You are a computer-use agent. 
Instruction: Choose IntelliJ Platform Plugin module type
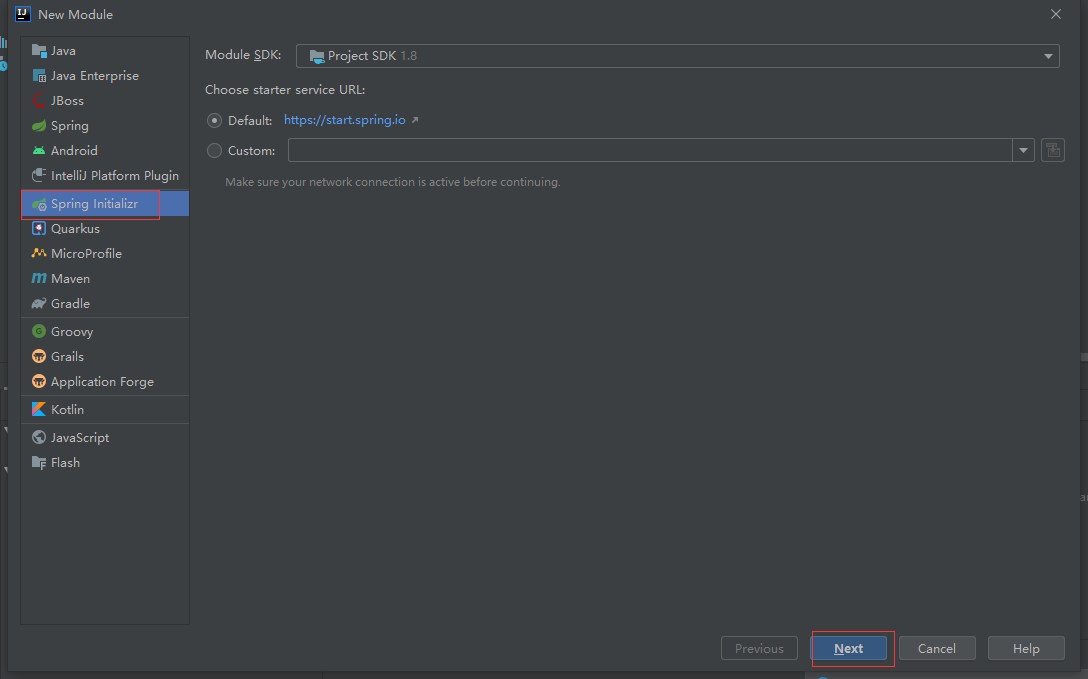(x=105, y=175)
